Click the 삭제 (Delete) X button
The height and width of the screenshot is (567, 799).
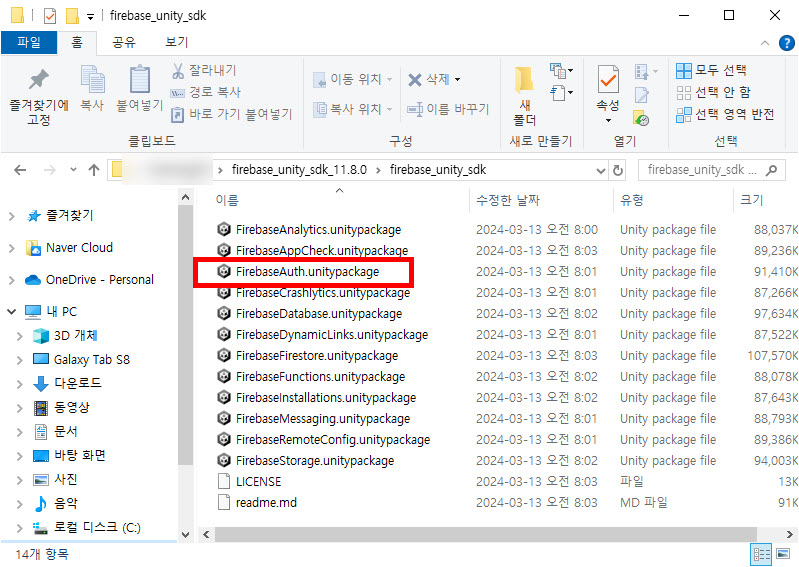(x=434, y=79)
